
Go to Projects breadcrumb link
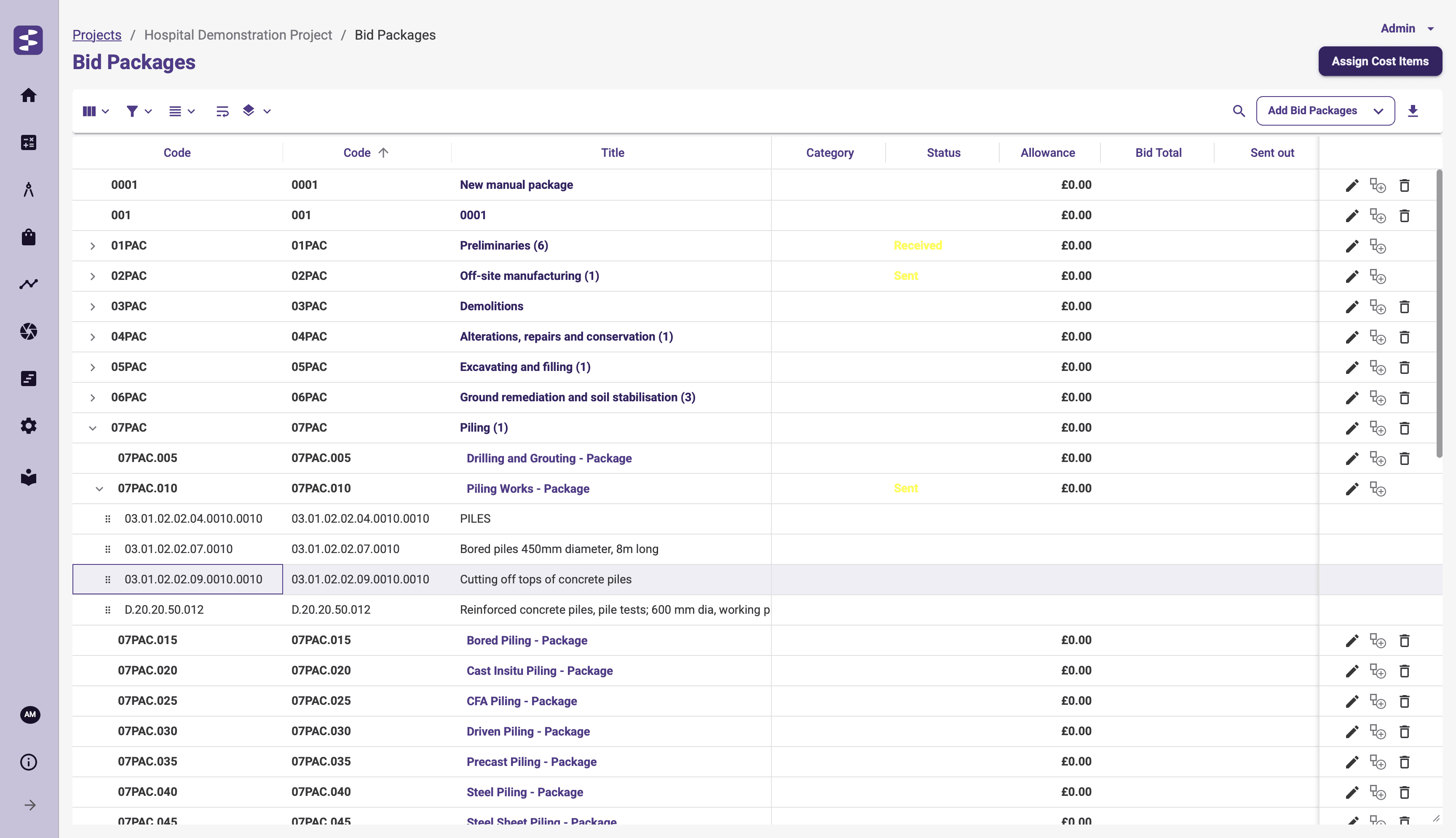pos(96,35)
